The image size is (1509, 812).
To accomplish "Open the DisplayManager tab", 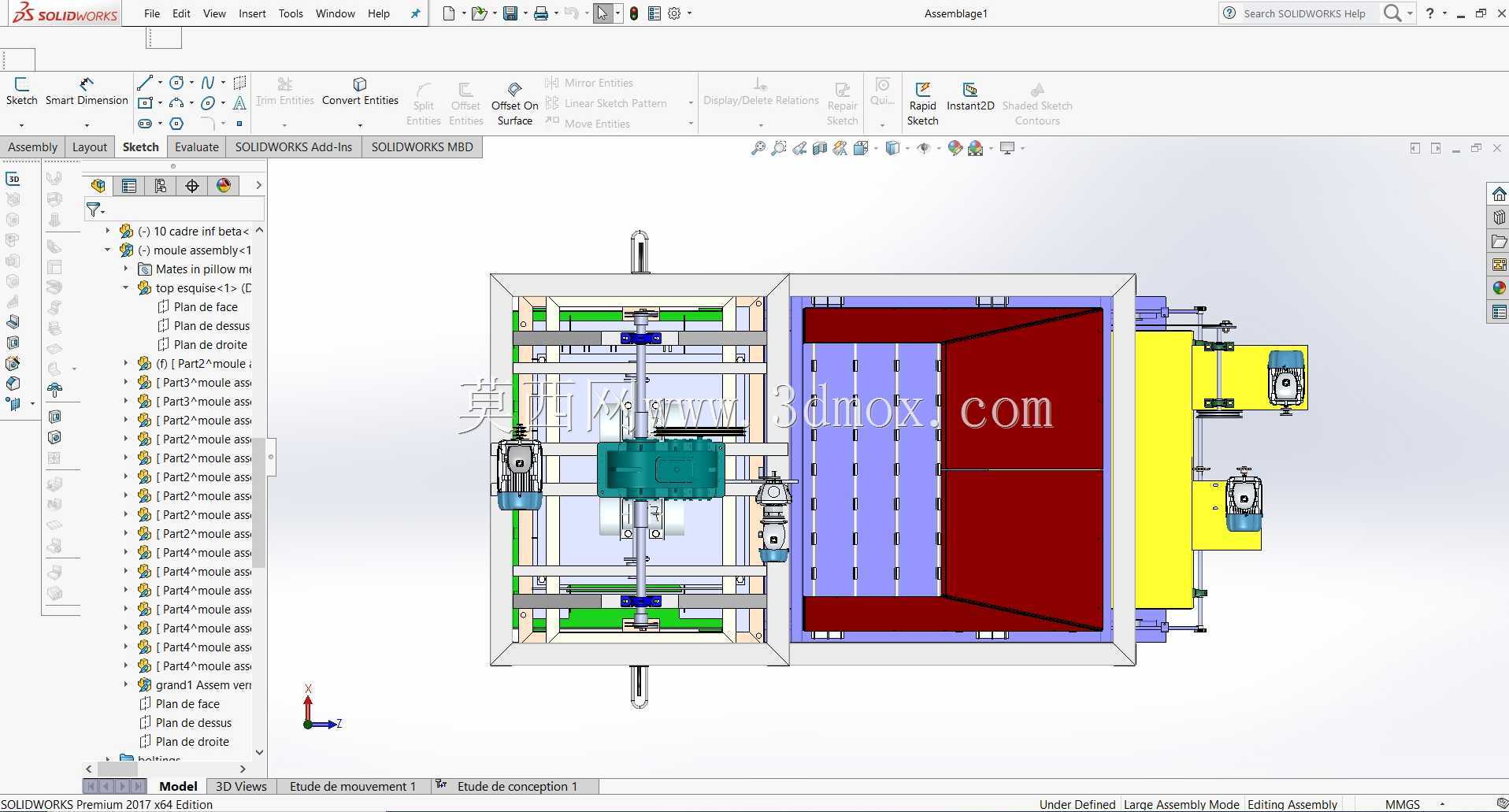I will [224, 186].
